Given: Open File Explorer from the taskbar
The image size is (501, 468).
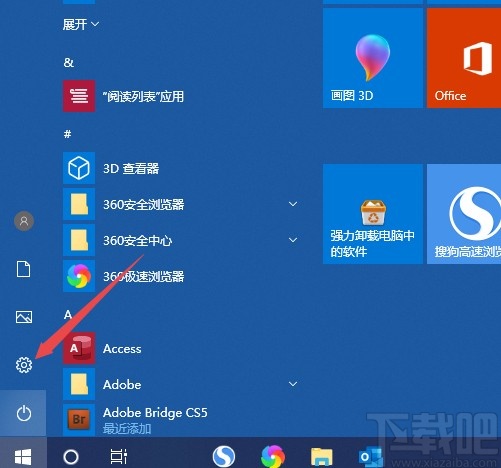Looking at the screenshot, I should click(x=322, y=457).
